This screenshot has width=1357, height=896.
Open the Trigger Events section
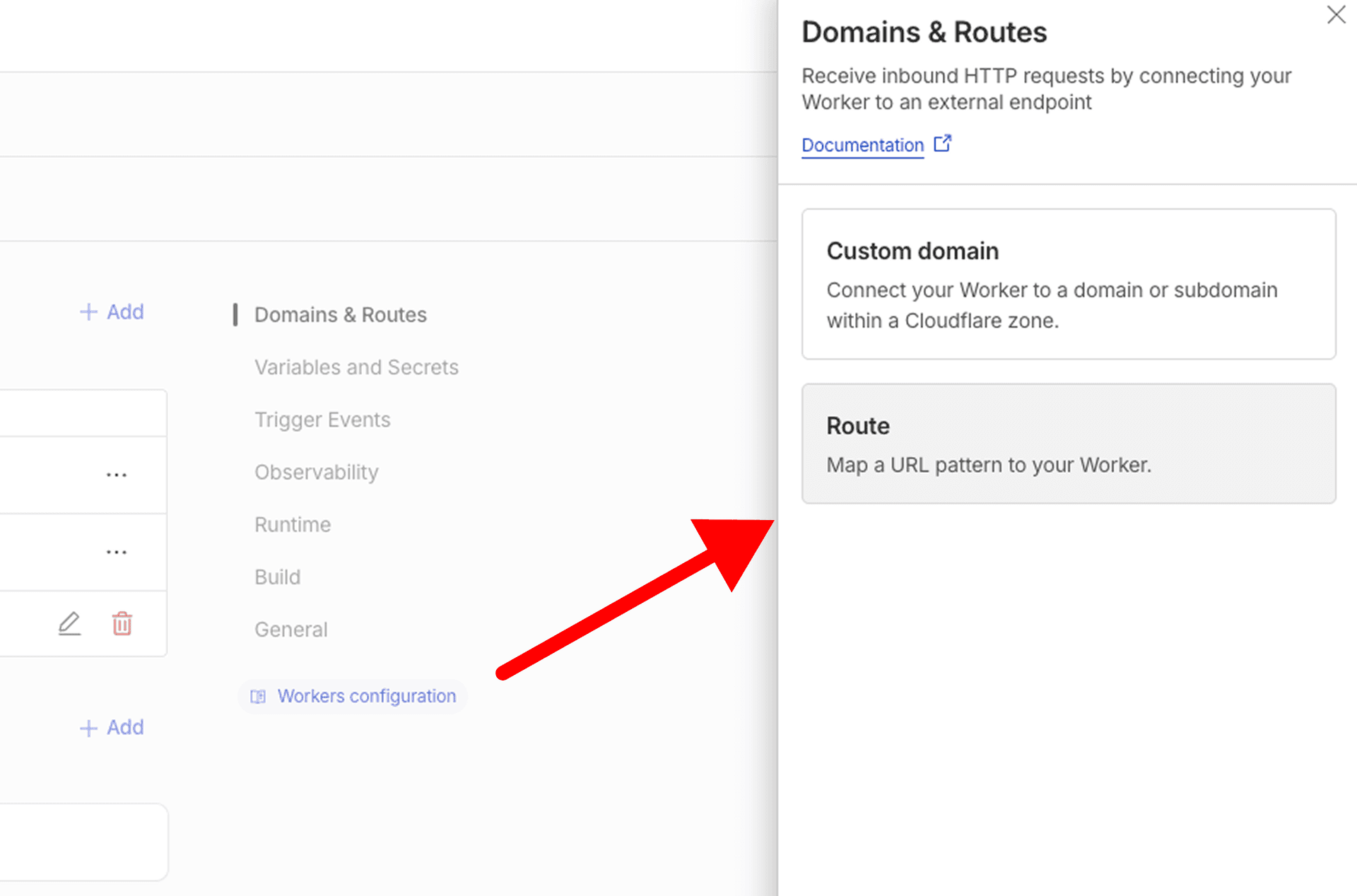(322, 419)
